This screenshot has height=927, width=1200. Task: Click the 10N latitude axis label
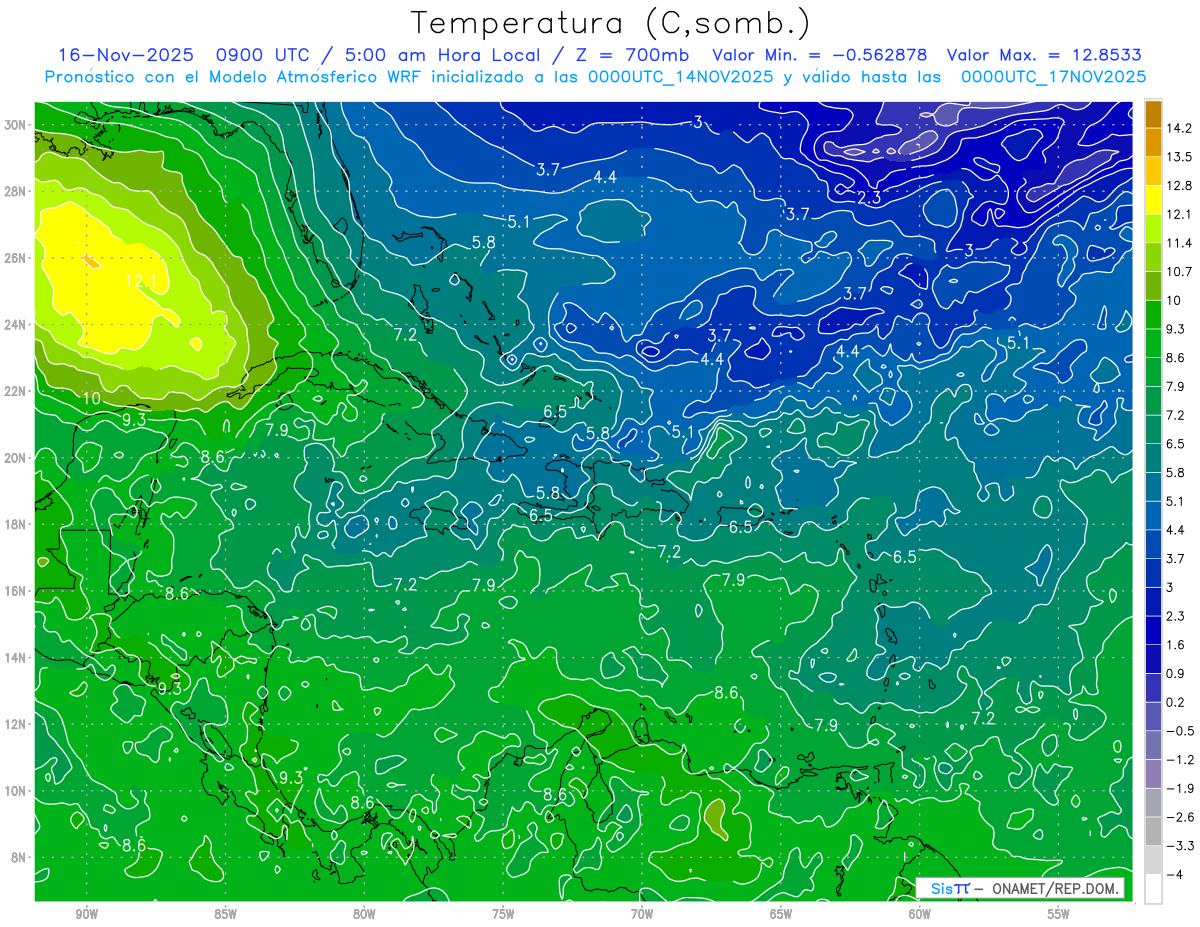pyautogui.click(x=16, y=791)
